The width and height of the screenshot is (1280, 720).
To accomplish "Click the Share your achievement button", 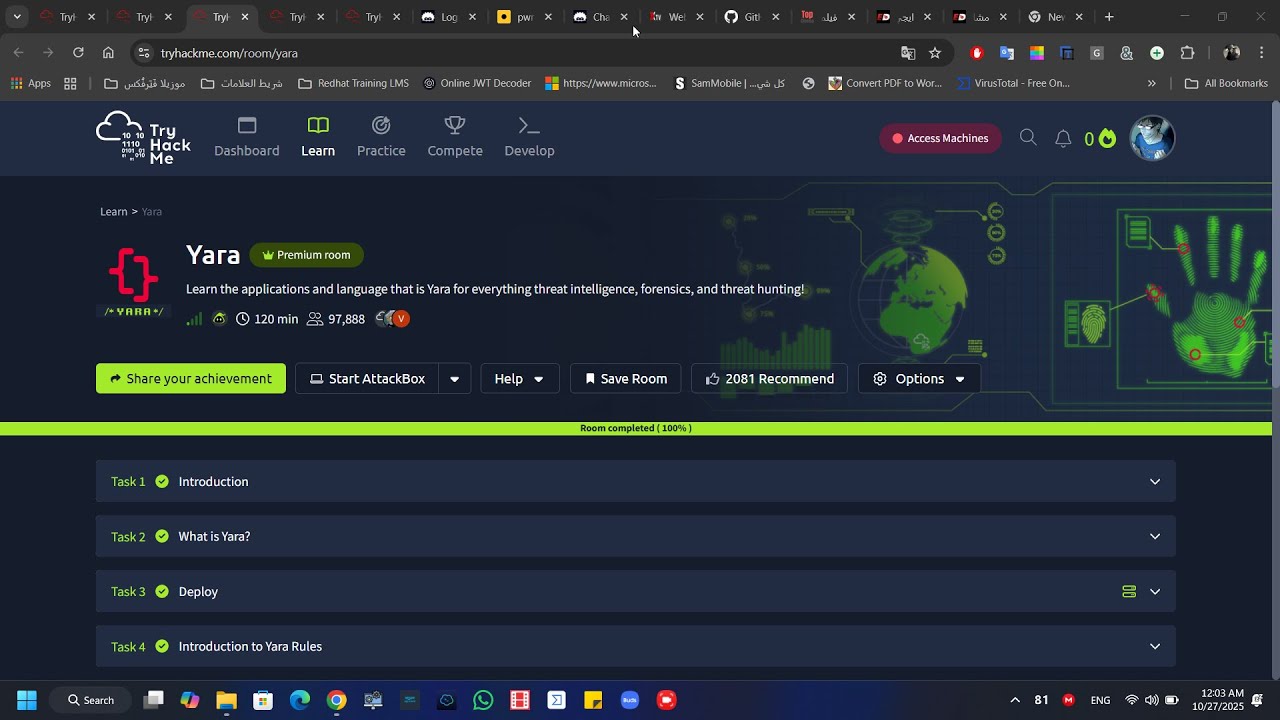I will click(191, 379).
